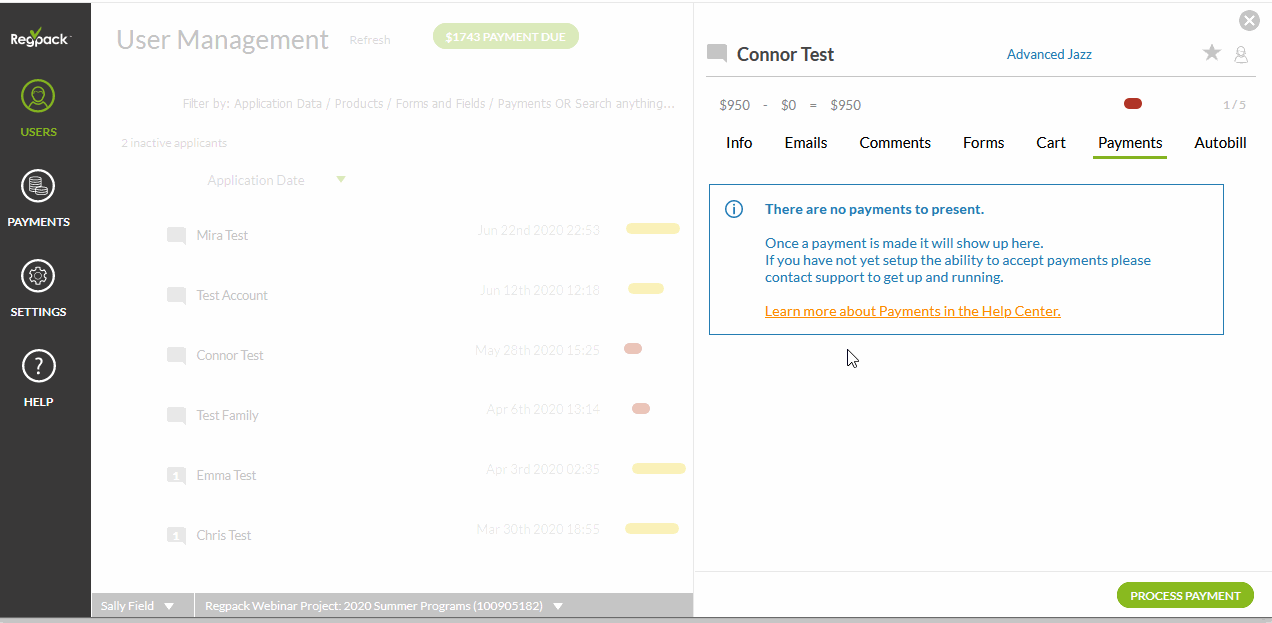
Task: Expand the Regpack Webinar Project dropdown
Action: click(x=558, y=606)
